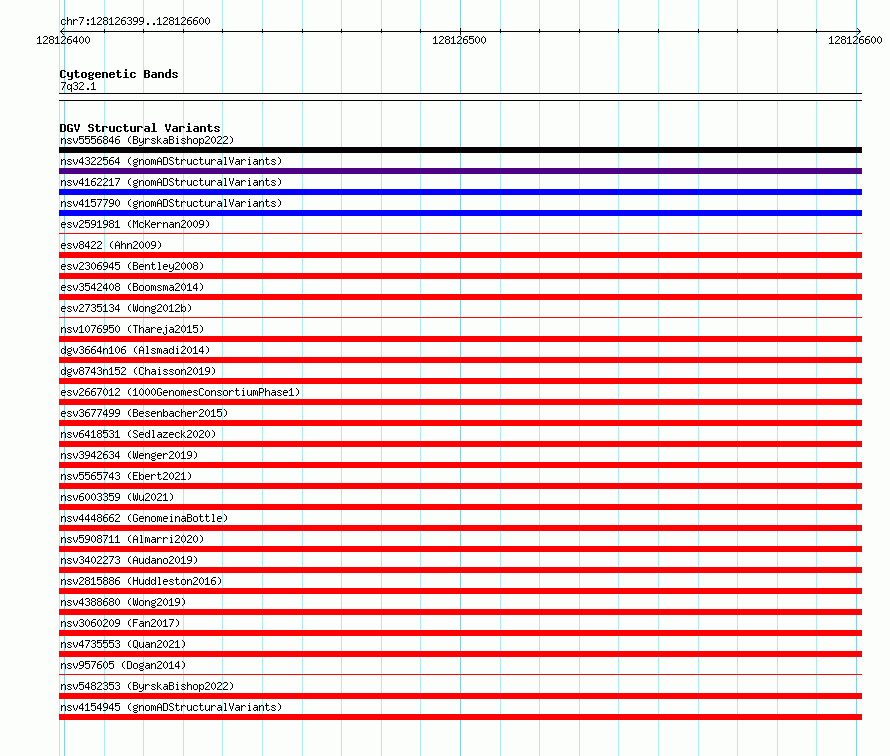The height and width of the screenshot is (756, 890).
Task: Click the nsv4162217 (gnomADStructuralVariants) label
Action: coord(171,182)
